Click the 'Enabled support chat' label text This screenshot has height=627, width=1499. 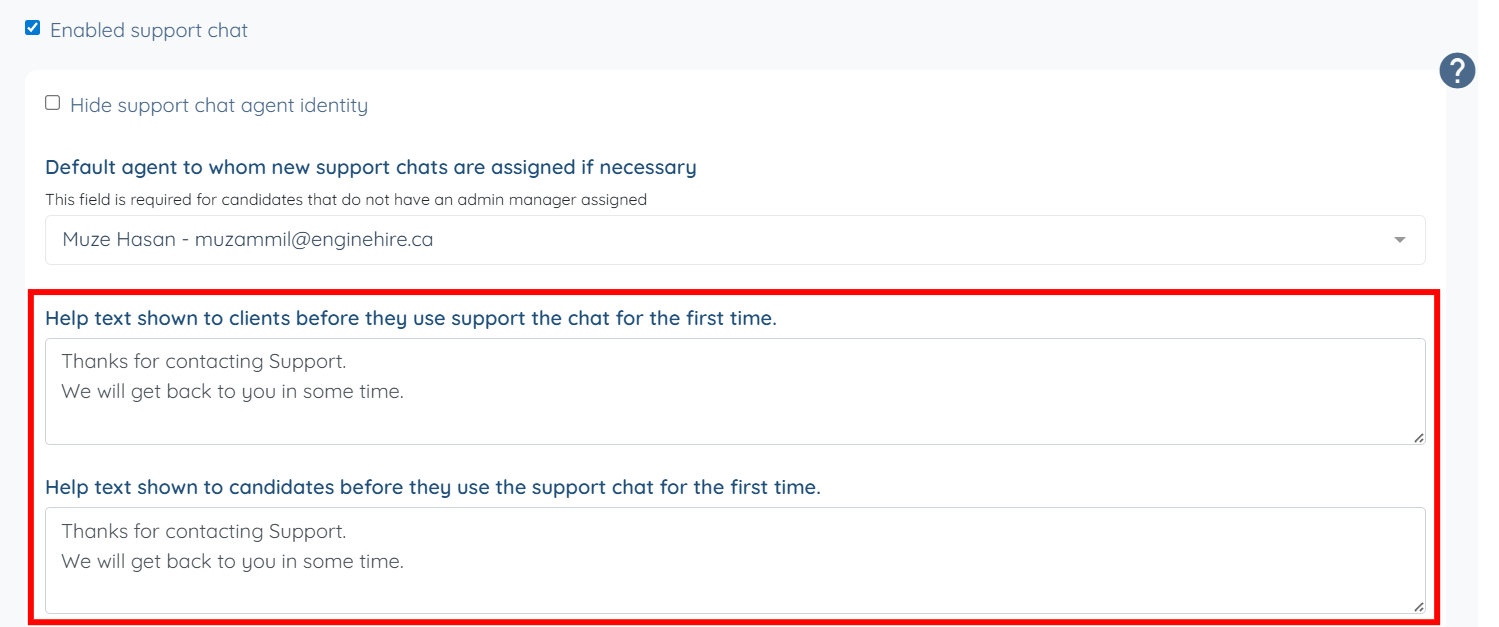click(x=149, y=30)
